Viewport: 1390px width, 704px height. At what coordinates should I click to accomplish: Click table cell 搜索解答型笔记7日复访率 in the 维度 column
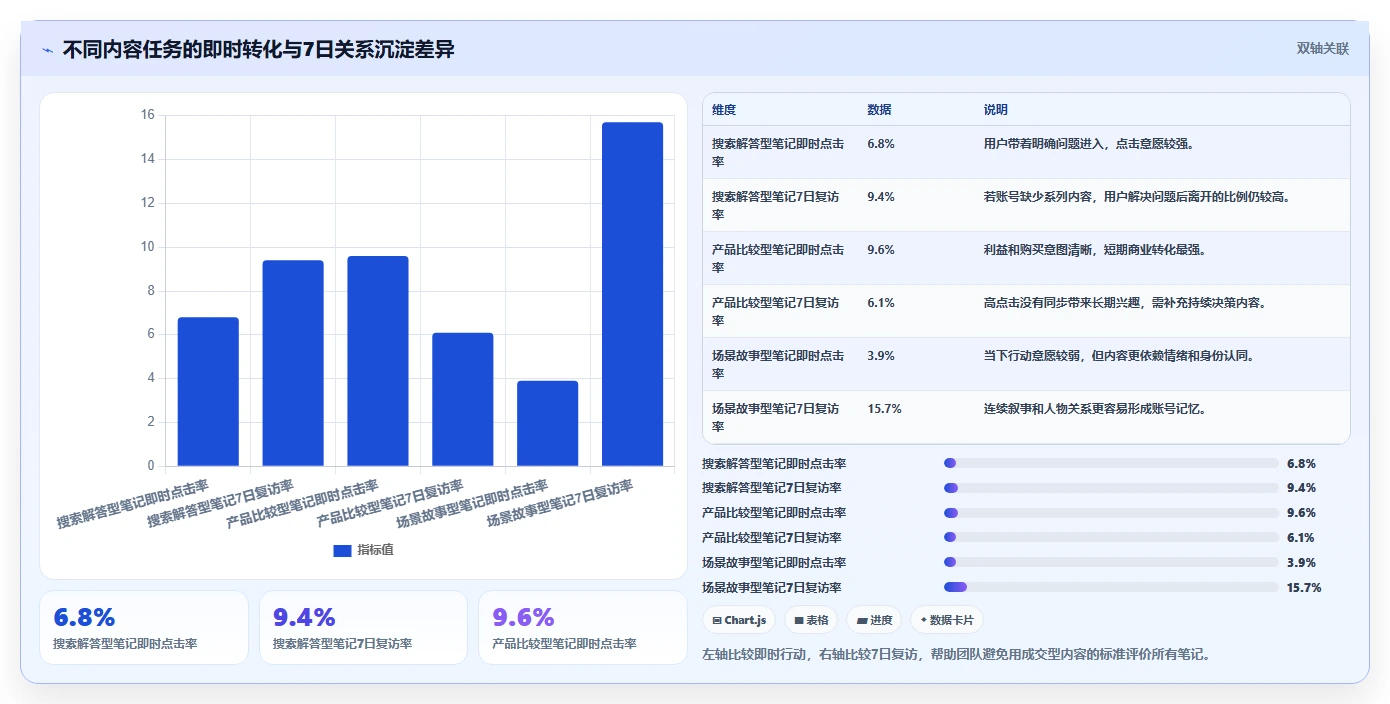778,205
